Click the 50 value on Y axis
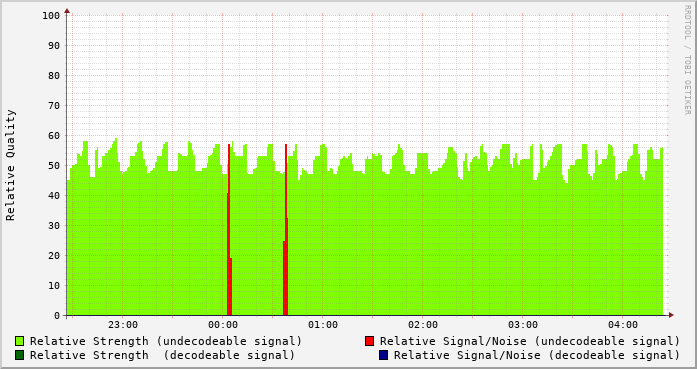The image size is (697, 369). point(54,166)
